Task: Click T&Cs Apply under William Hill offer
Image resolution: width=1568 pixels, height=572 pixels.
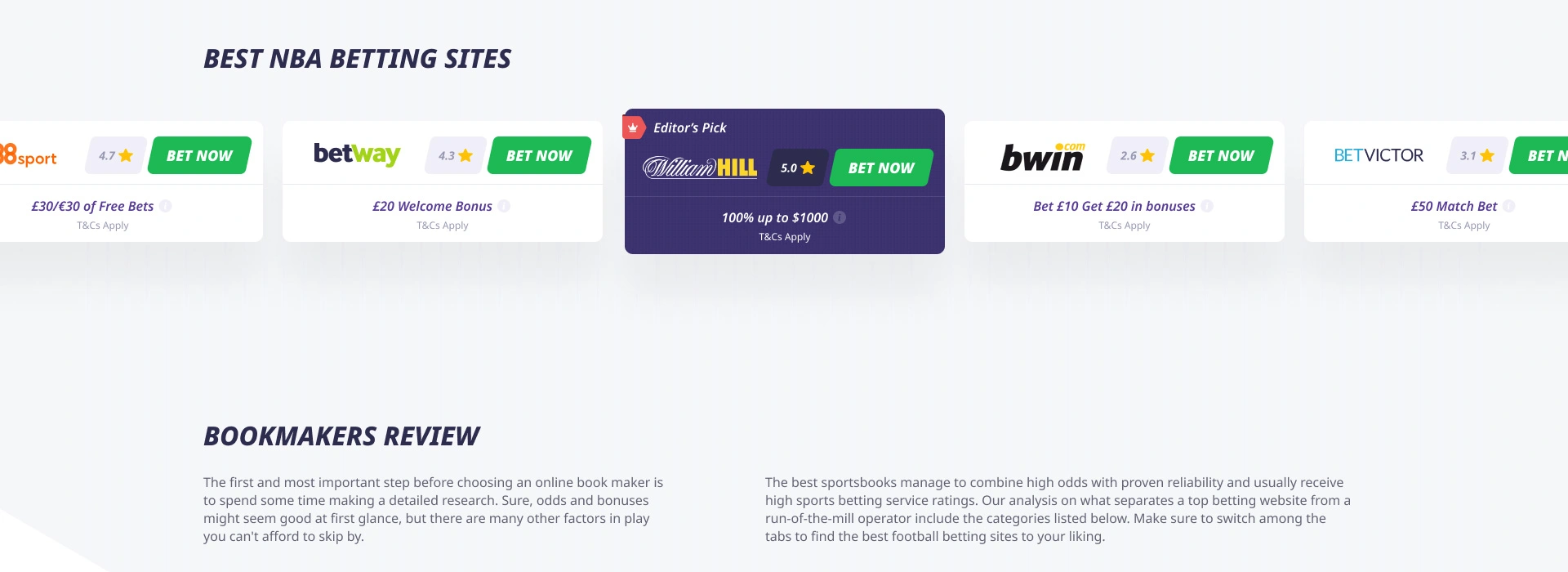Action: coord(784,237)
